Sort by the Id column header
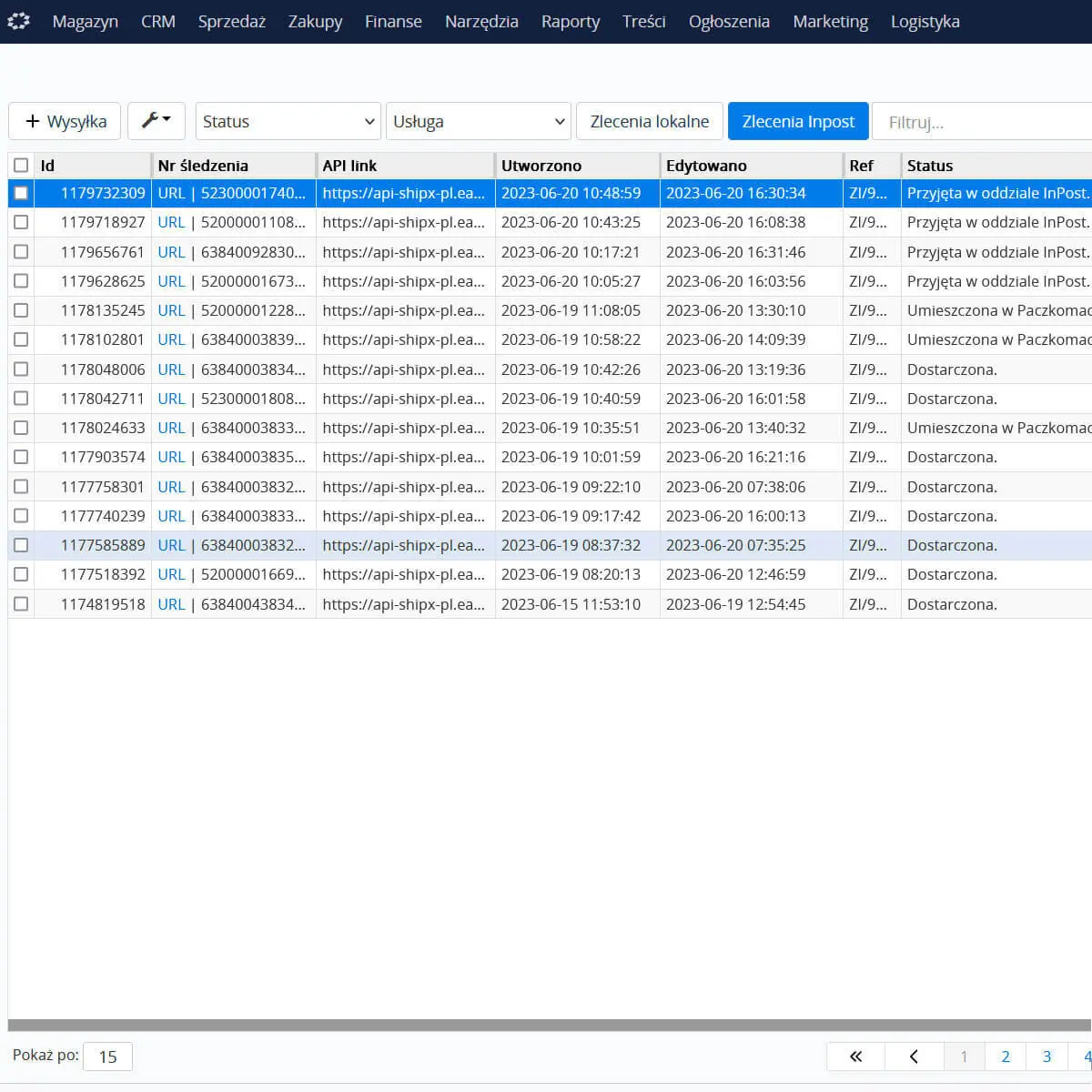This screenshot has width=1092, height=1092. (92, 166)
